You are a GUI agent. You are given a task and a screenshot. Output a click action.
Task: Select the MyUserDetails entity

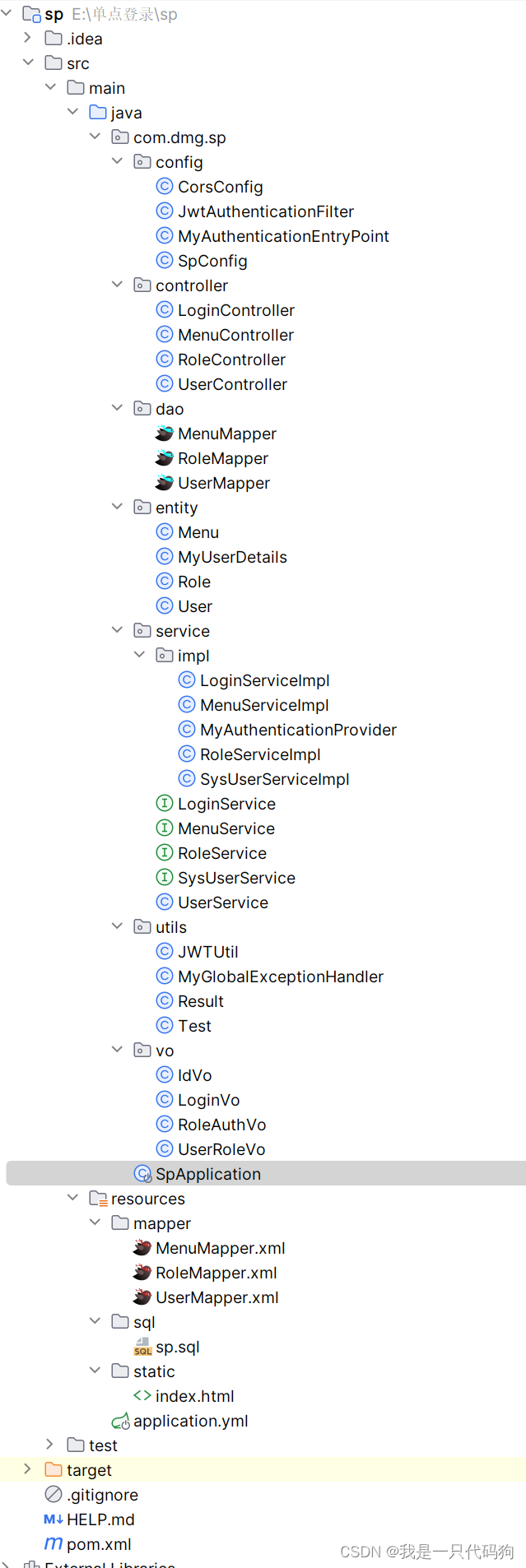[233, 557]
